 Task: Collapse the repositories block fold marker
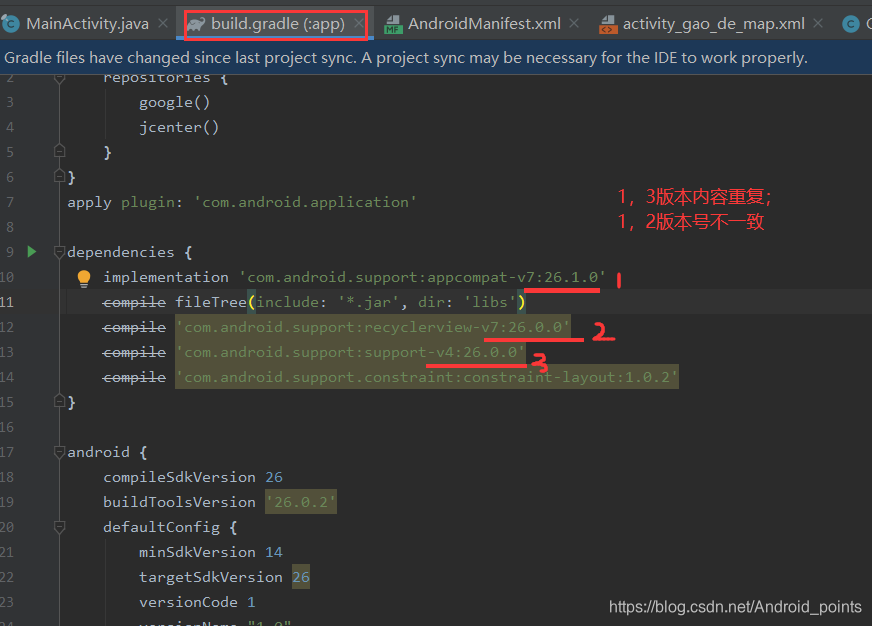[60, 79]
